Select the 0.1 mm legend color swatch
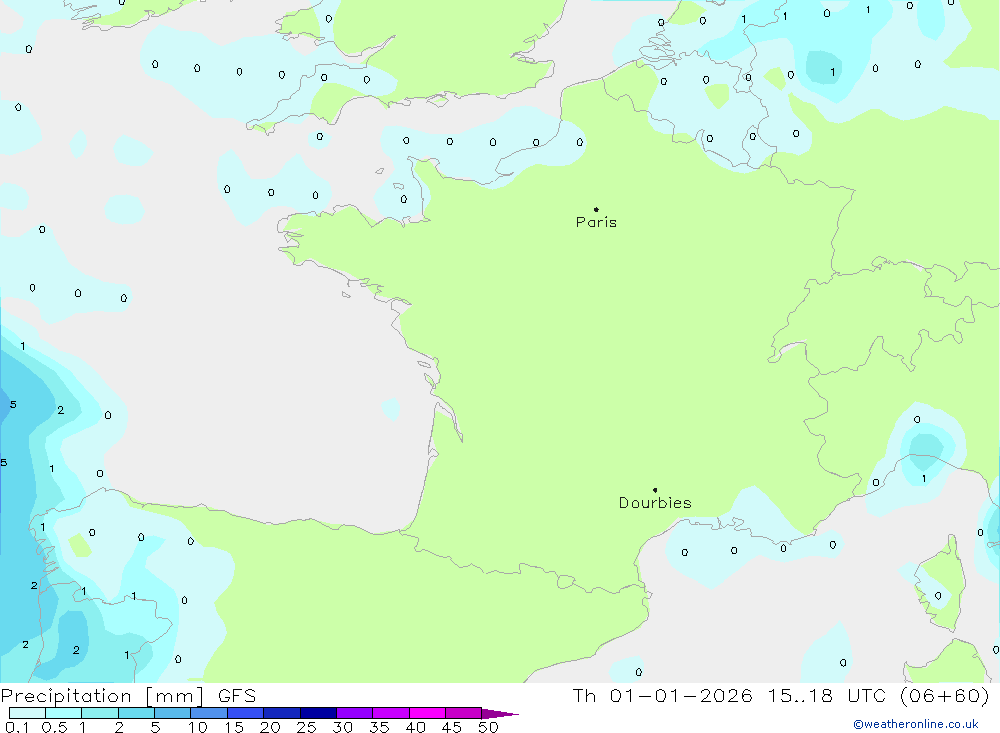This screenshot has width=1000, height=733. tap(27, 713)
